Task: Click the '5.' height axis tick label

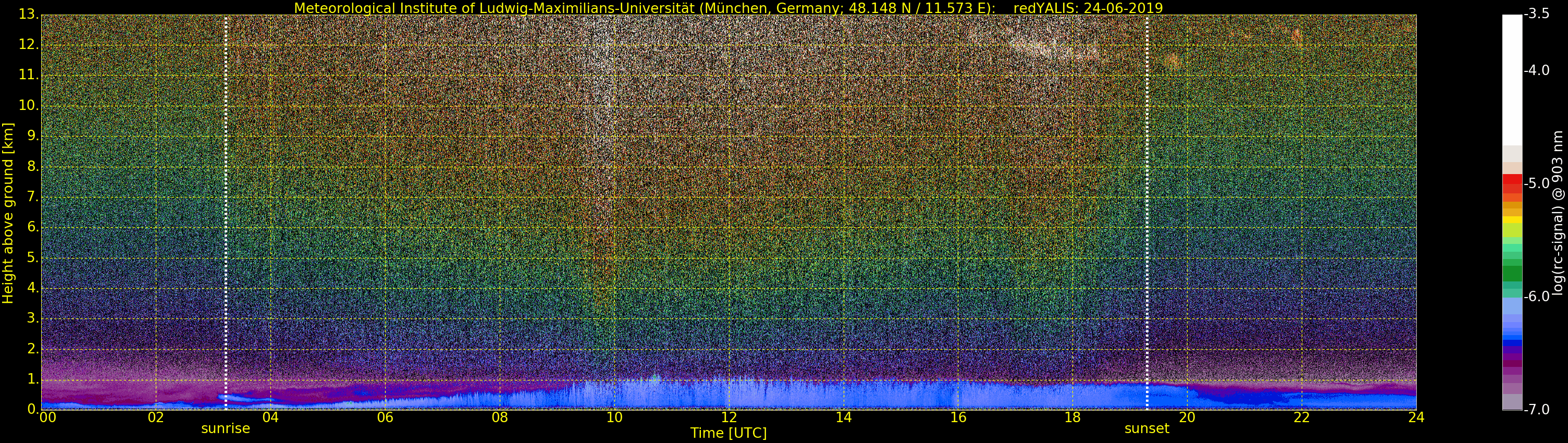Action: tap(32, 257)
